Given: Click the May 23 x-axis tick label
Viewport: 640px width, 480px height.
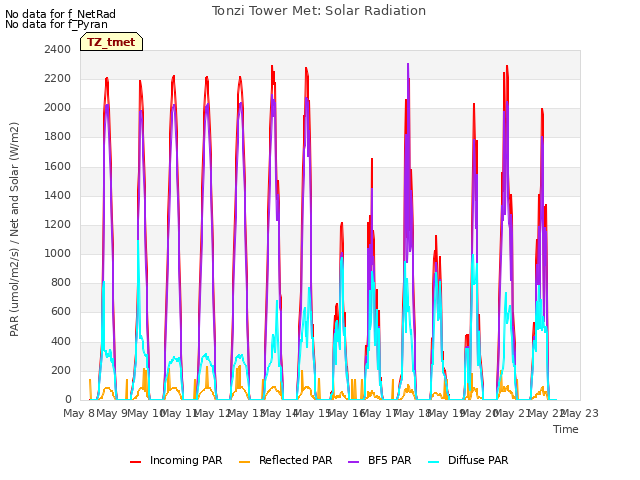Looking at the screenshot, I should [x=579, y=413].
